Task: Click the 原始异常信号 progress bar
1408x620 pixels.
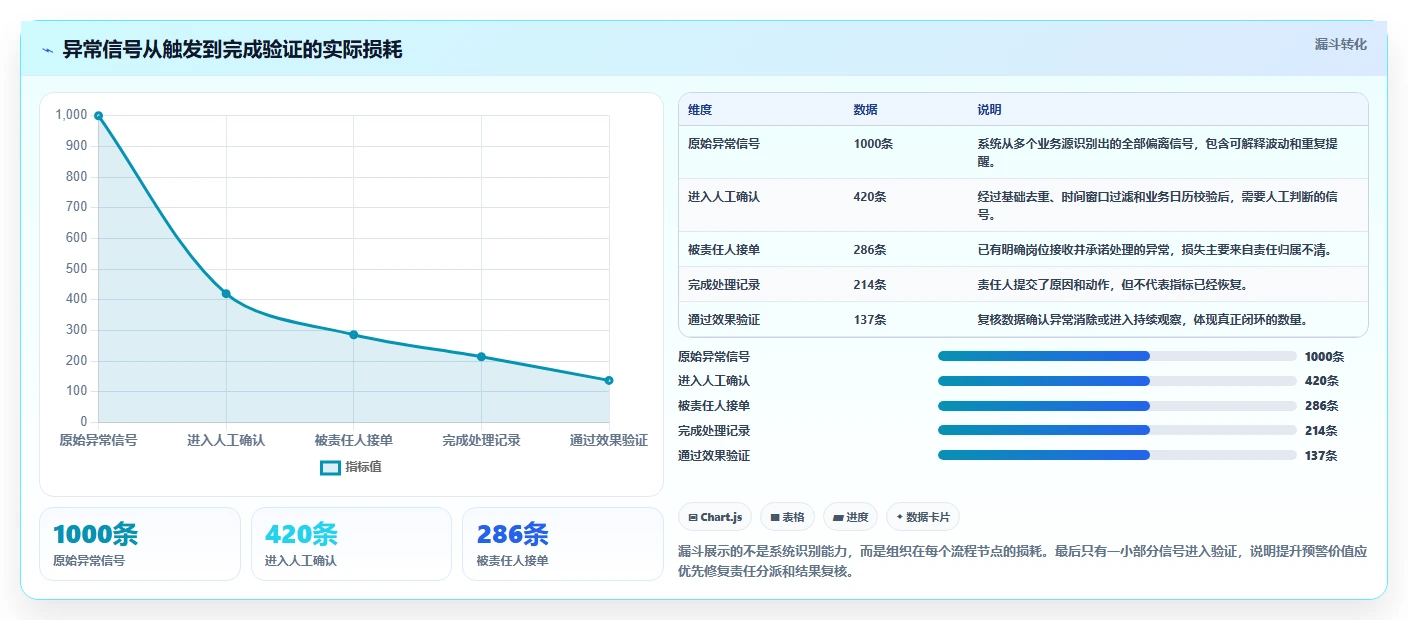Action: pos(1117,356)
